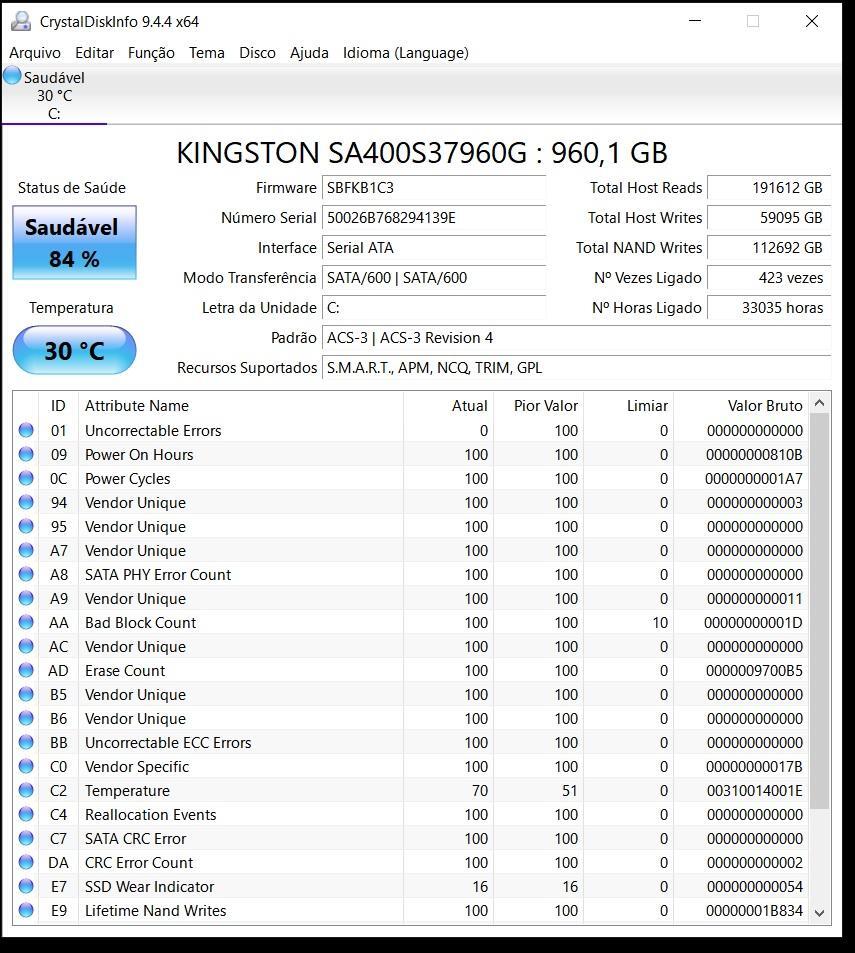
Task: Open the Editar menu
Action: tap(94, 53)
